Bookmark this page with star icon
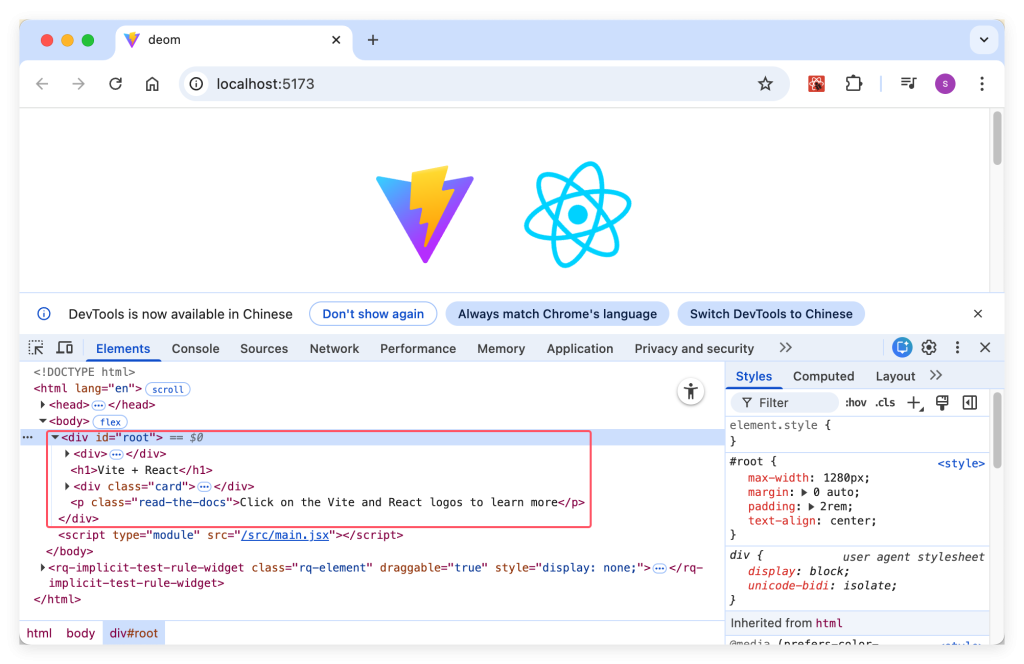This screenshot has width=1024, height=664. click(765, 84)
